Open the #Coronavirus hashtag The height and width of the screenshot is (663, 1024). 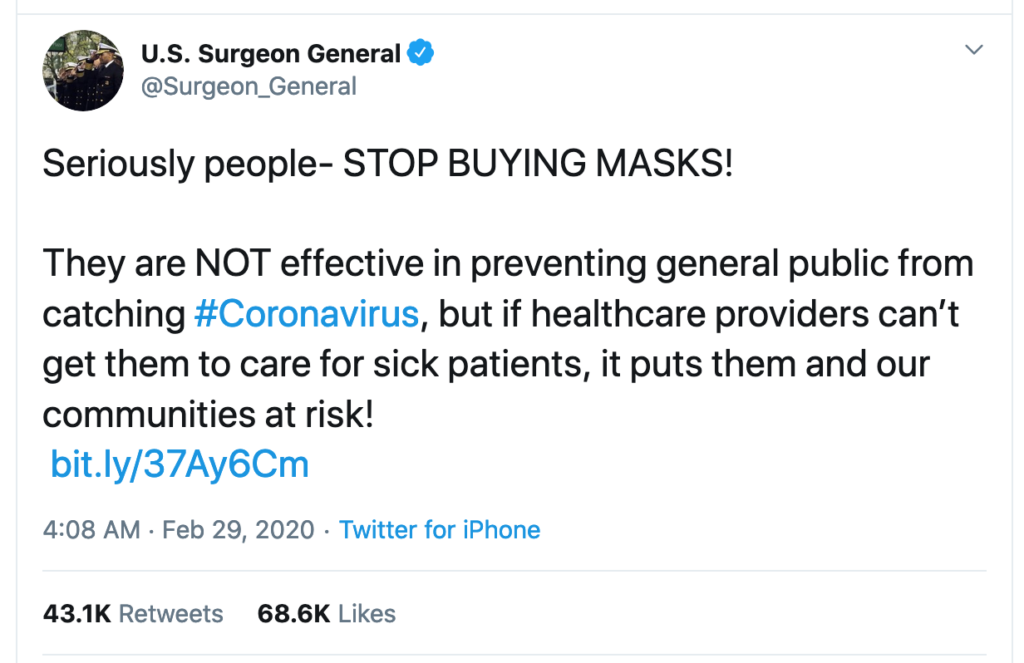click(306, 314)
